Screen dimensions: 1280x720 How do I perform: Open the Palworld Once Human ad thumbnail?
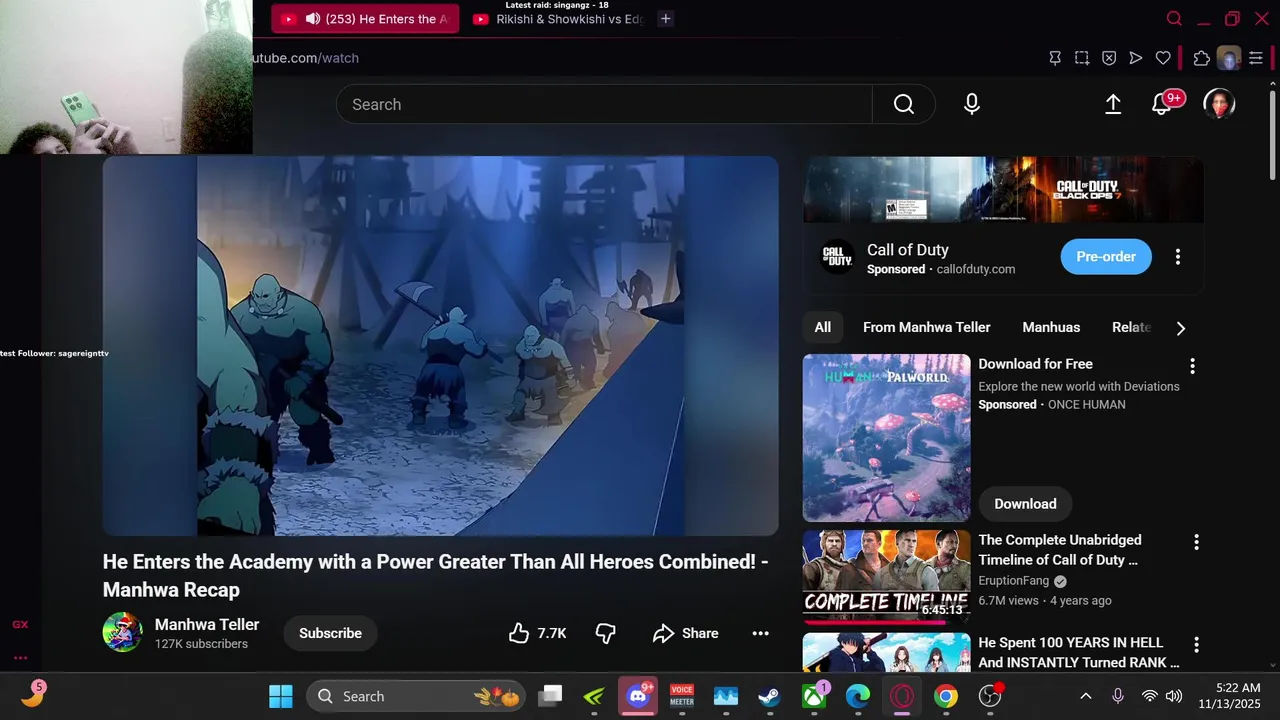(887, 438)
